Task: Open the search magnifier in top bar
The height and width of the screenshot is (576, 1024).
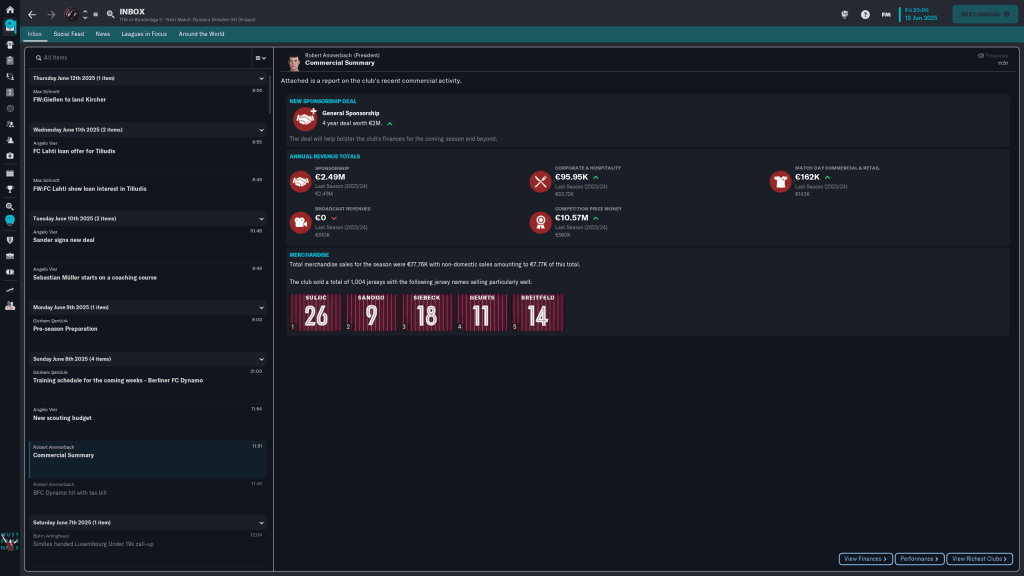Action: [110, 14]
